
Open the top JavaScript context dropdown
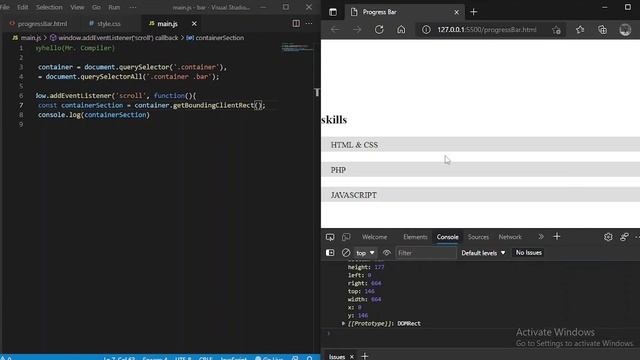pyautogui.click(x=365, y=253)
